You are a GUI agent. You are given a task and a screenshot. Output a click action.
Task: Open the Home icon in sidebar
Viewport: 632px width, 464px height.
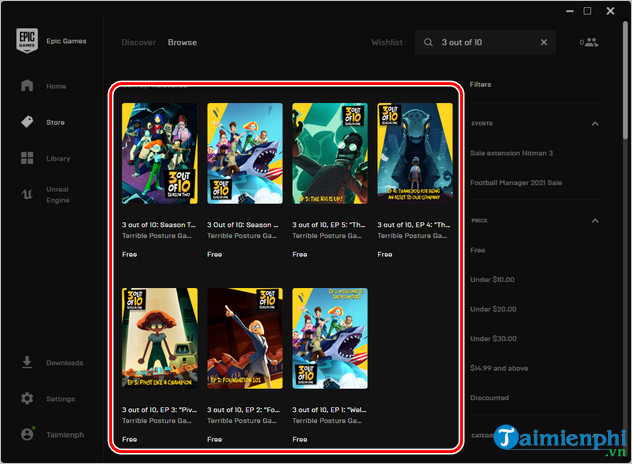tap(27, 85)
